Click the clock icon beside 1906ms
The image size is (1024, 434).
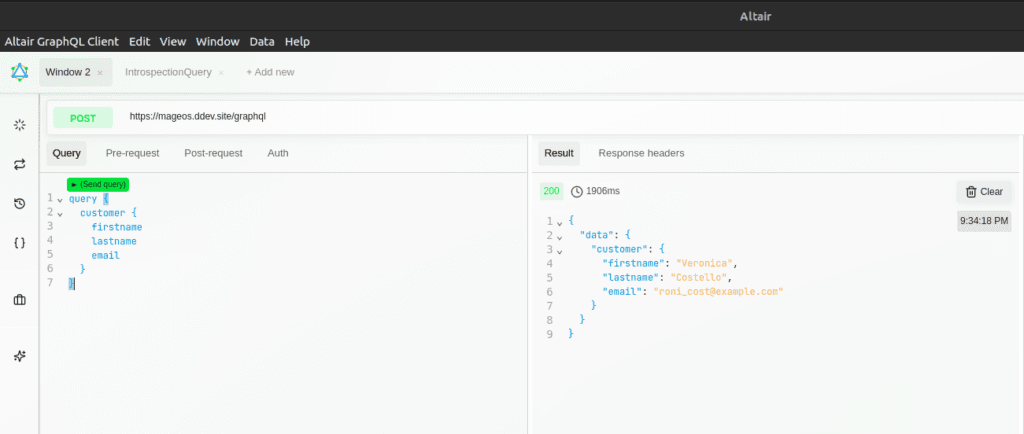pos(577,191)
